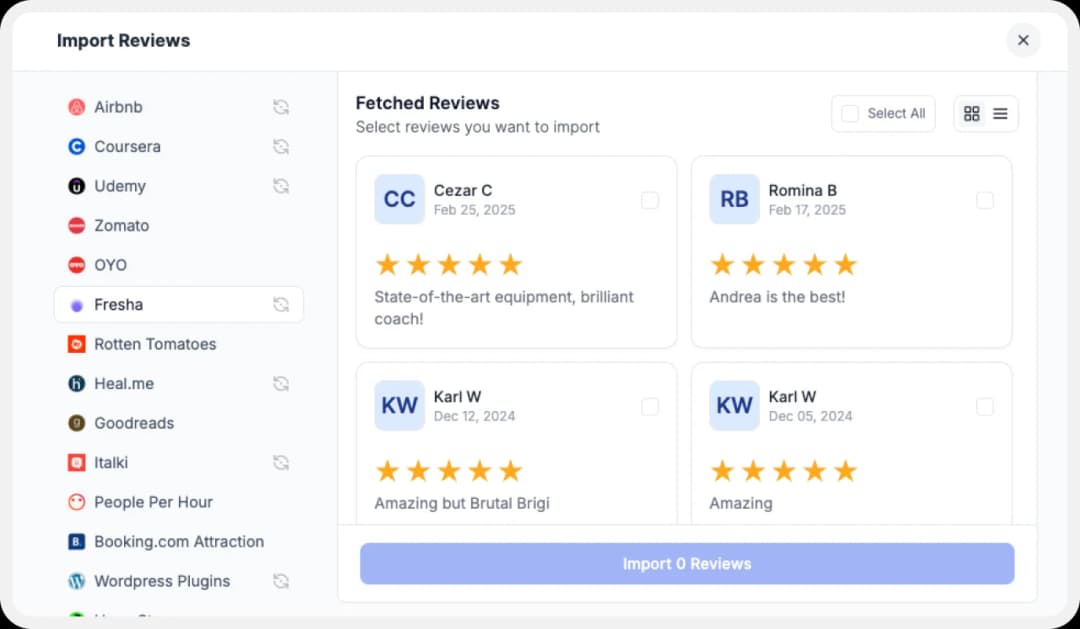1080x629 pixels.
Task: Switch to grid view layout
Action: [971, 113]
